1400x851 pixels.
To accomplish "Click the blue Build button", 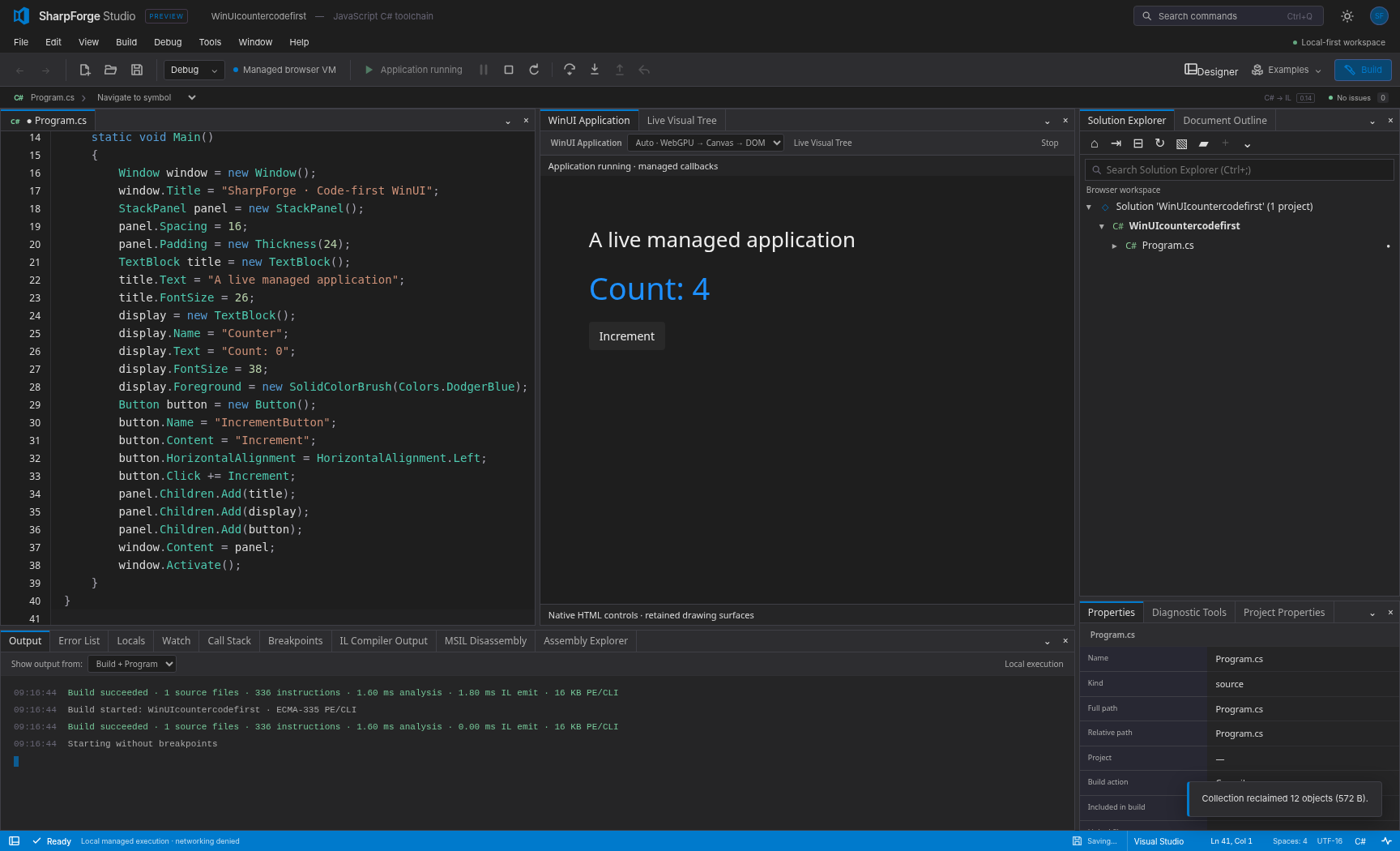I will tap(1364, 70).
